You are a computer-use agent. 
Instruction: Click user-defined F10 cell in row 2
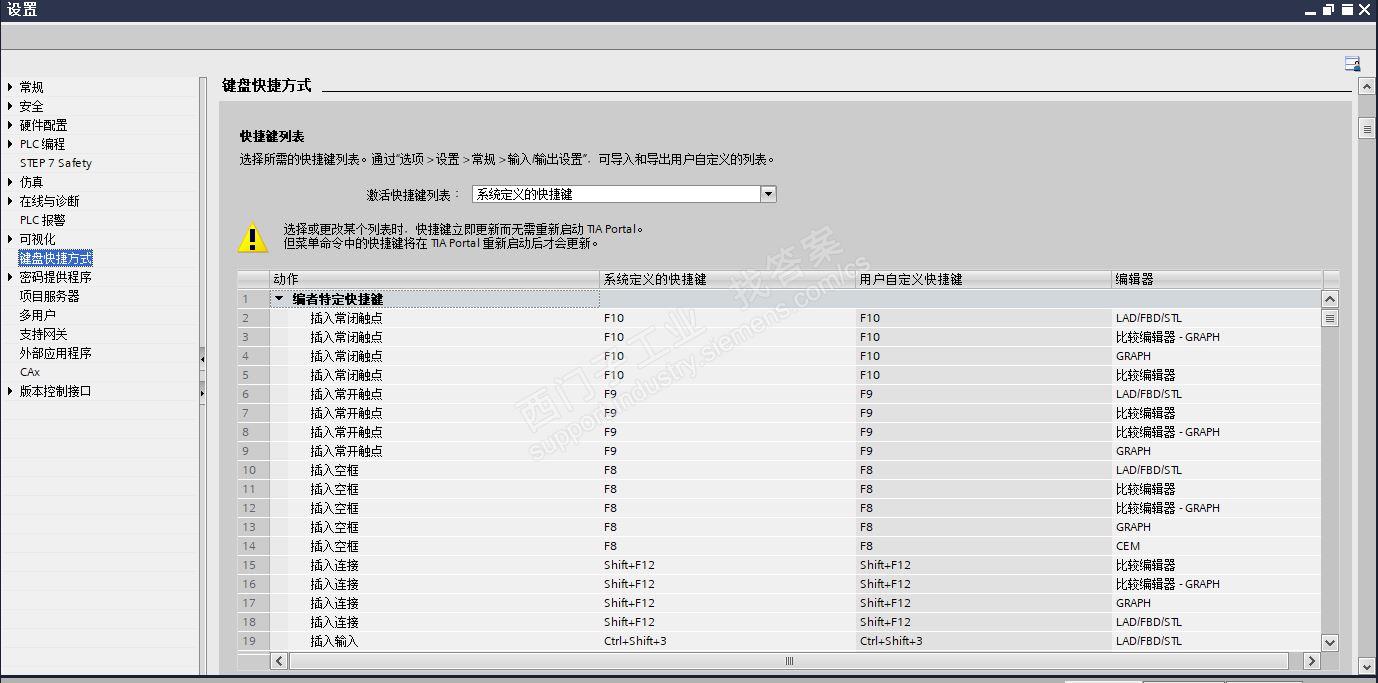983,318
